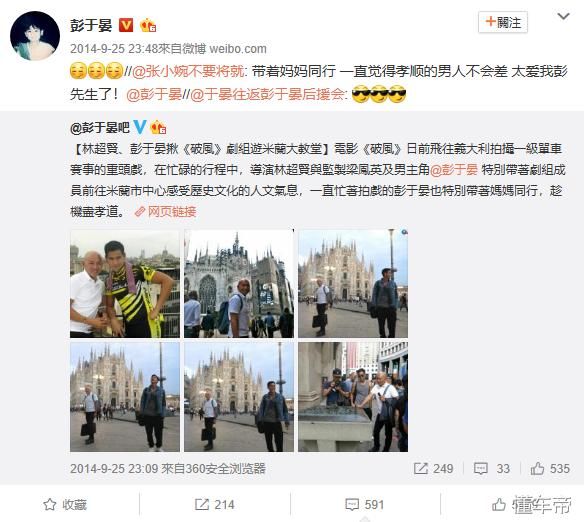Screen dimensions: 584x522
Task: Open @张小婉不要将就 mention link
Action: [x=189, y=71]
